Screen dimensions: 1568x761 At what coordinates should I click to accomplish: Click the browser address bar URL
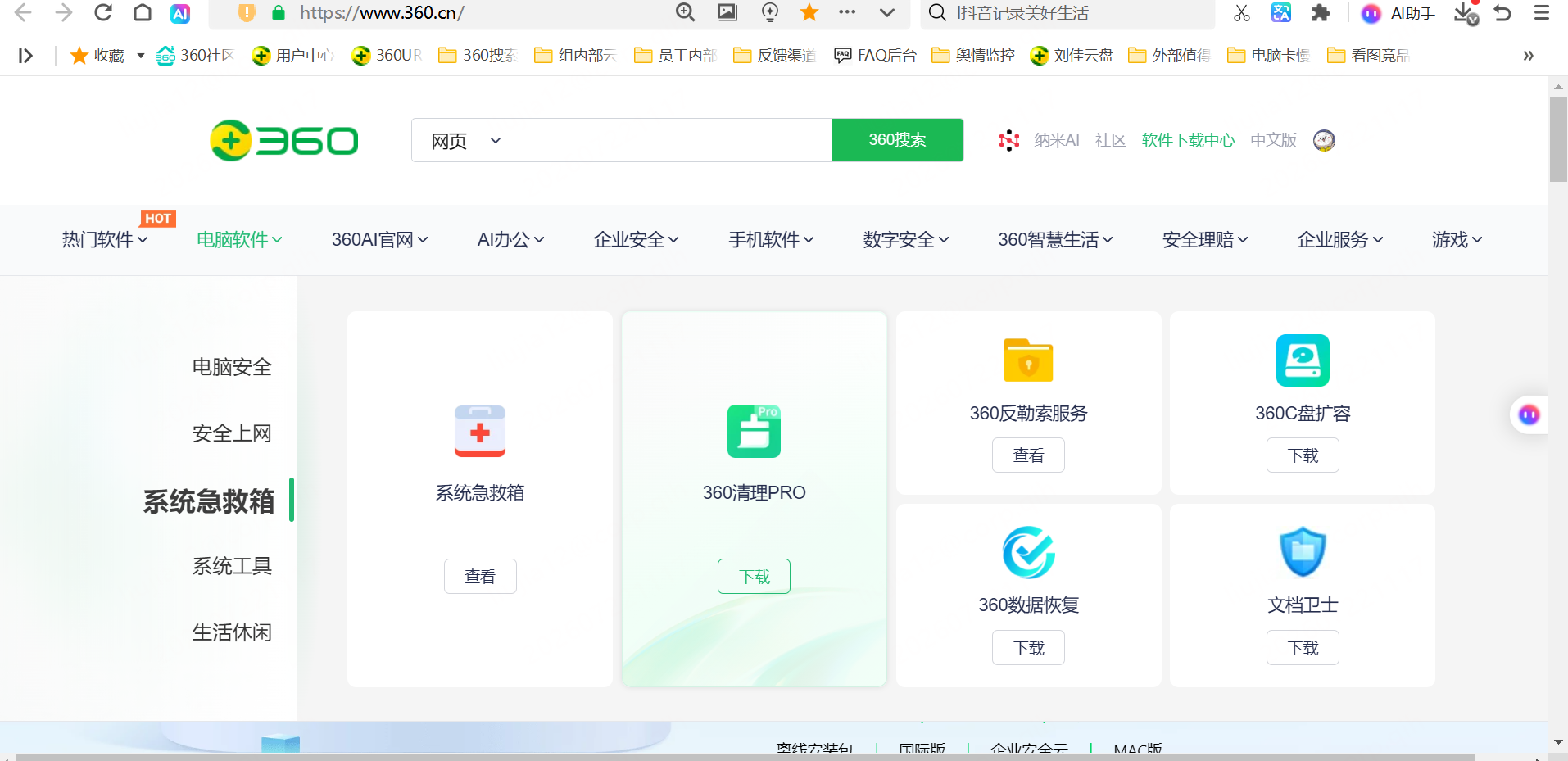coord(382,13)
